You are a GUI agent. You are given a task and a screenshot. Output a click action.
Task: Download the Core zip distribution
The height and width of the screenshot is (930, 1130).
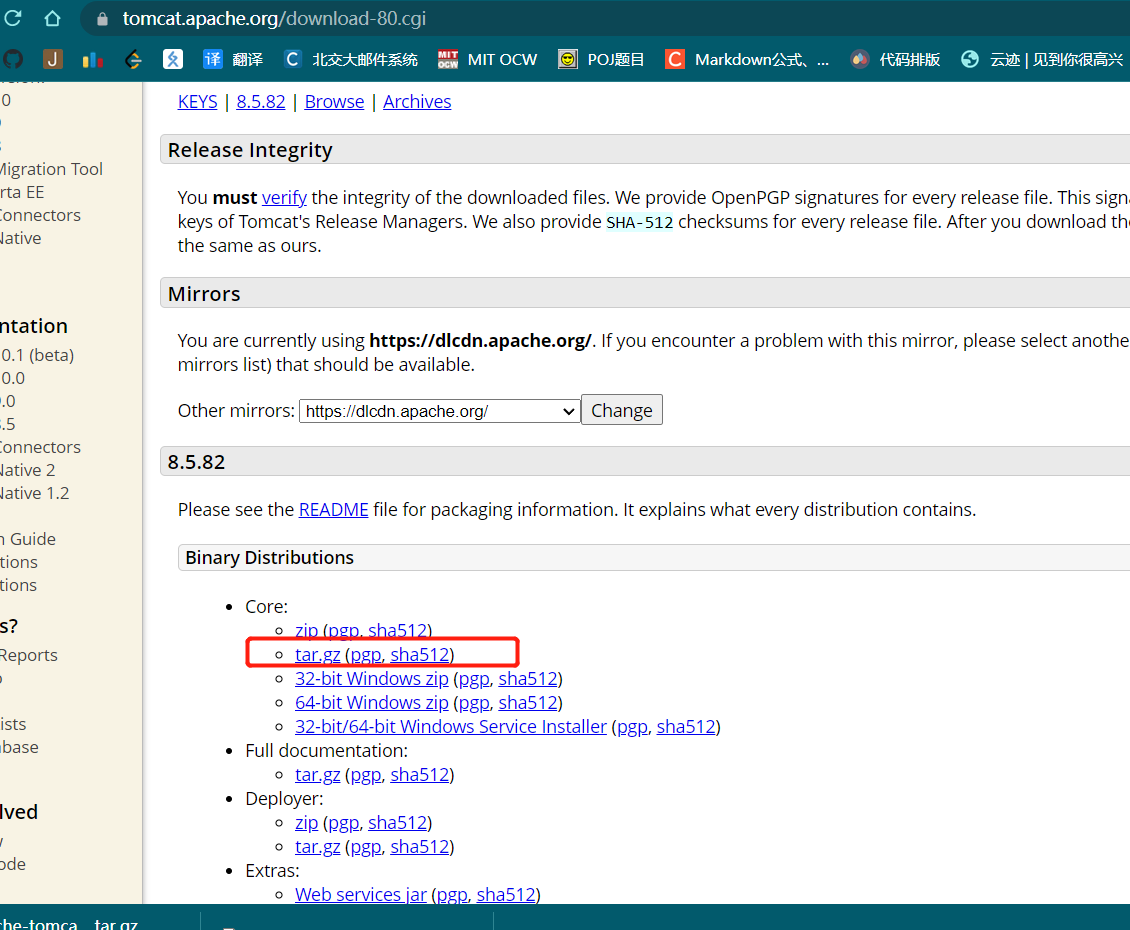pyautogui.click(x=306, y=631)
